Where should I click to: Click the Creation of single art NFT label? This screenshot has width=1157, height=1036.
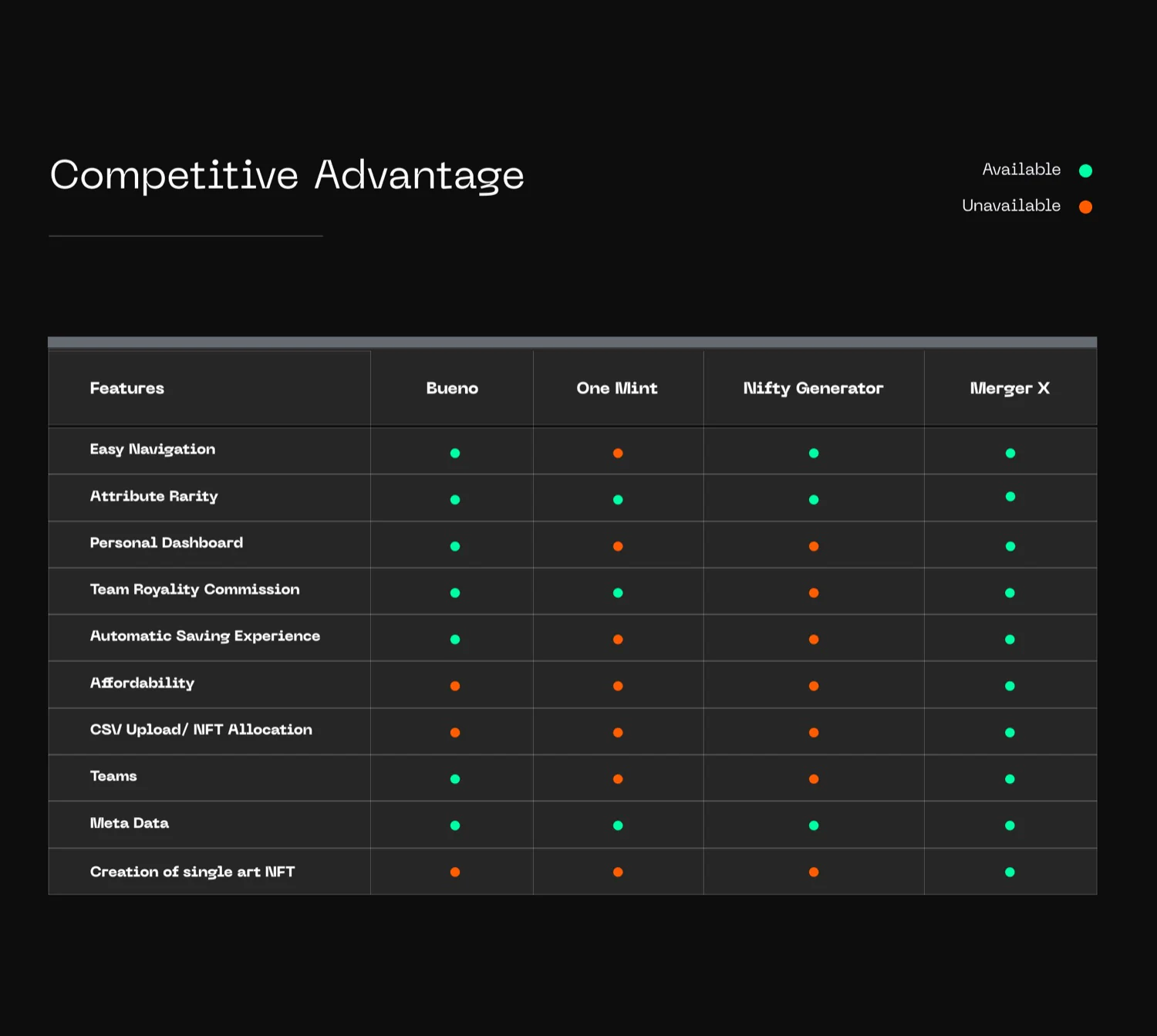(193, 872)
